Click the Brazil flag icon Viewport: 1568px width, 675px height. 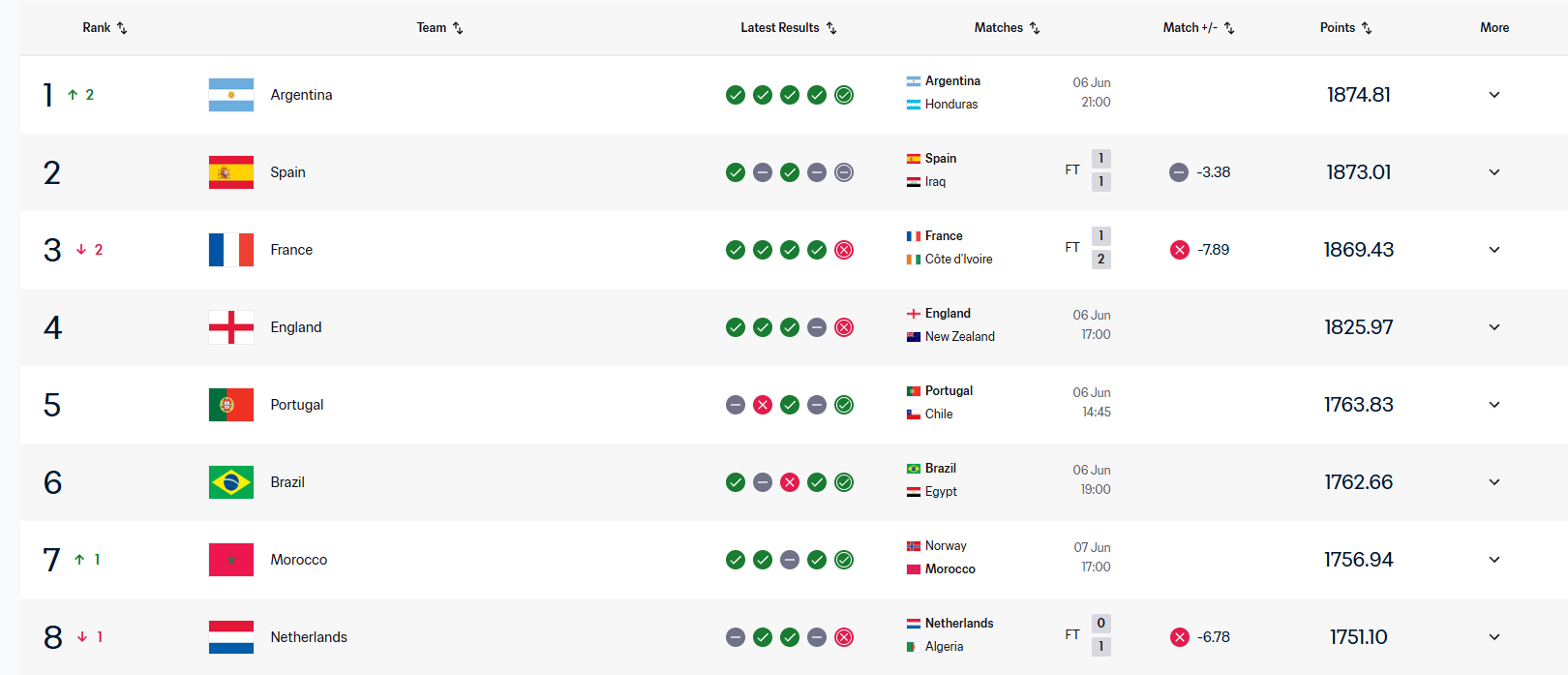click(231, 482)
